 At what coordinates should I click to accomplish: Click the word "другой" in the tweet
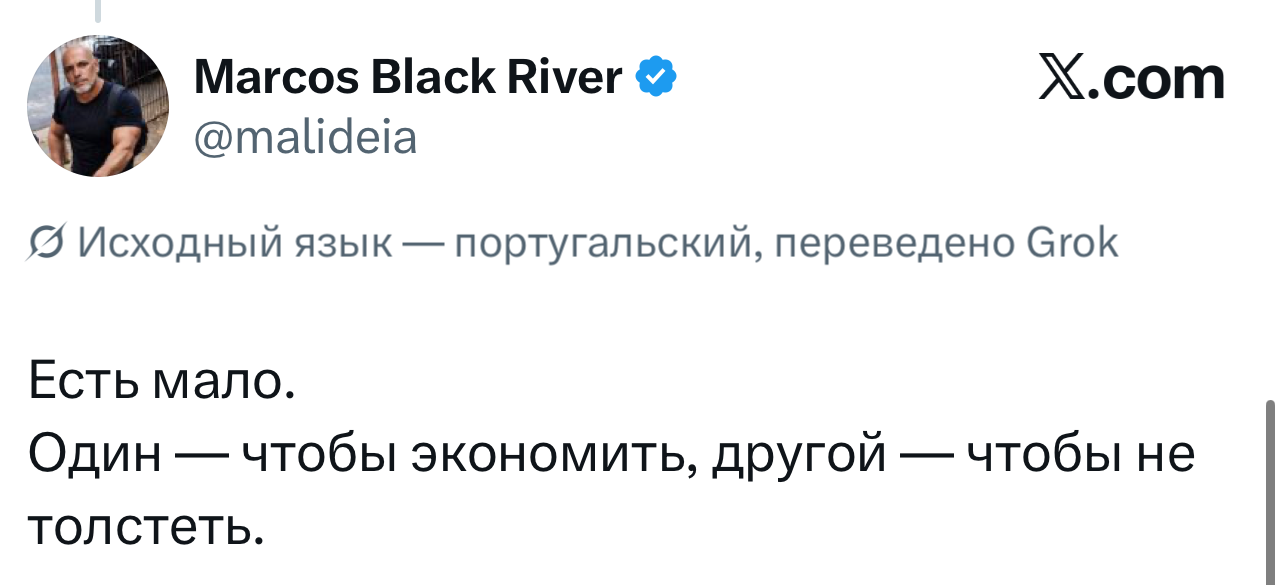pyautogui.click(x=800, y=456)
